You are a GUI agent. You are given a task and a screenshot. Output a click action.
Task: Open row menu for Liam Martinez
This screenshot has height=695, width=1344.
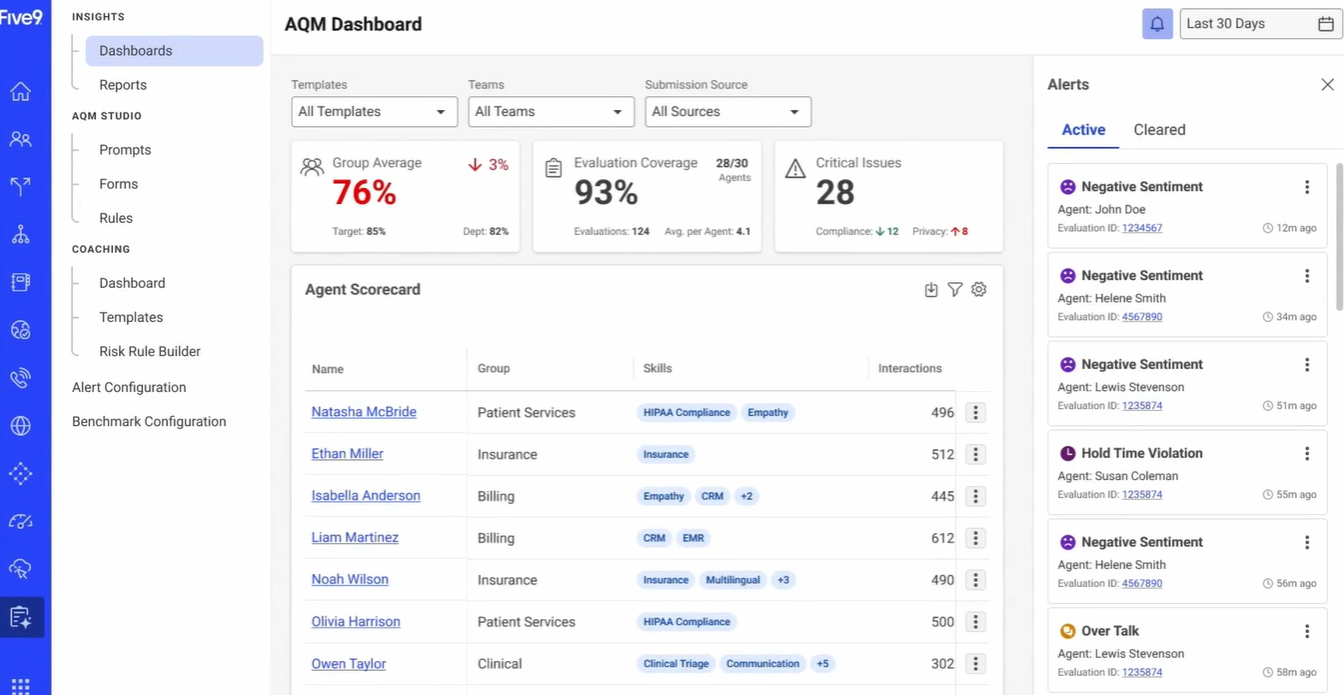coord(976,538)
